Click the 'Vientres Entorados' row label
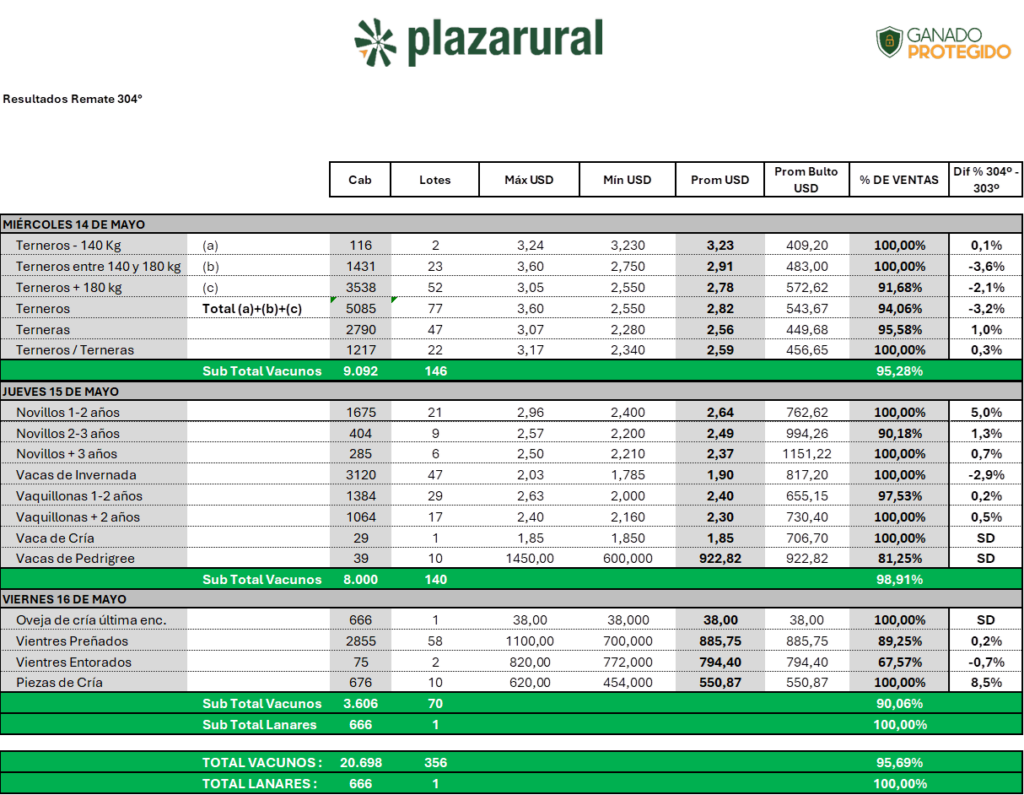 (74, 662)
